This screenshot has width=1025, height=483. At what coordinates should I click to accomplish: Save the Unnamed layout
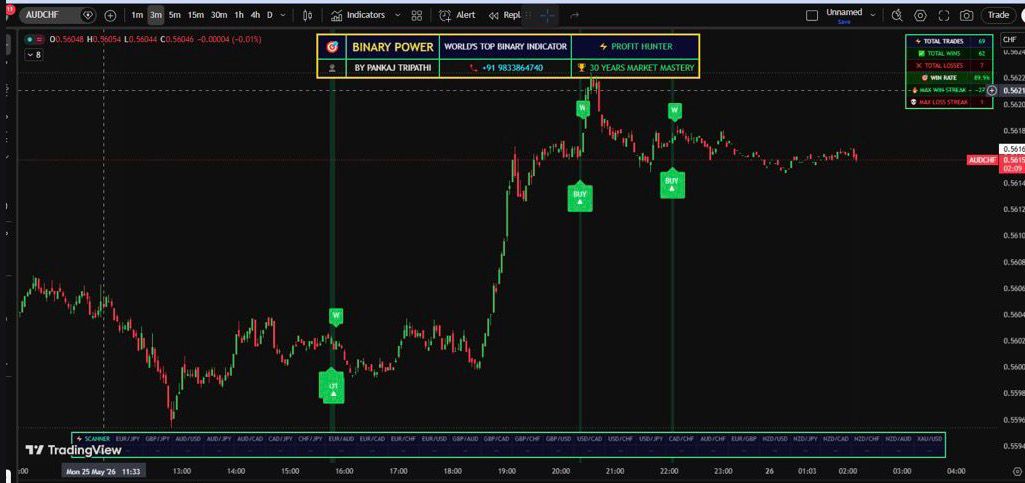pyautogui.click(x=844, y=22)
